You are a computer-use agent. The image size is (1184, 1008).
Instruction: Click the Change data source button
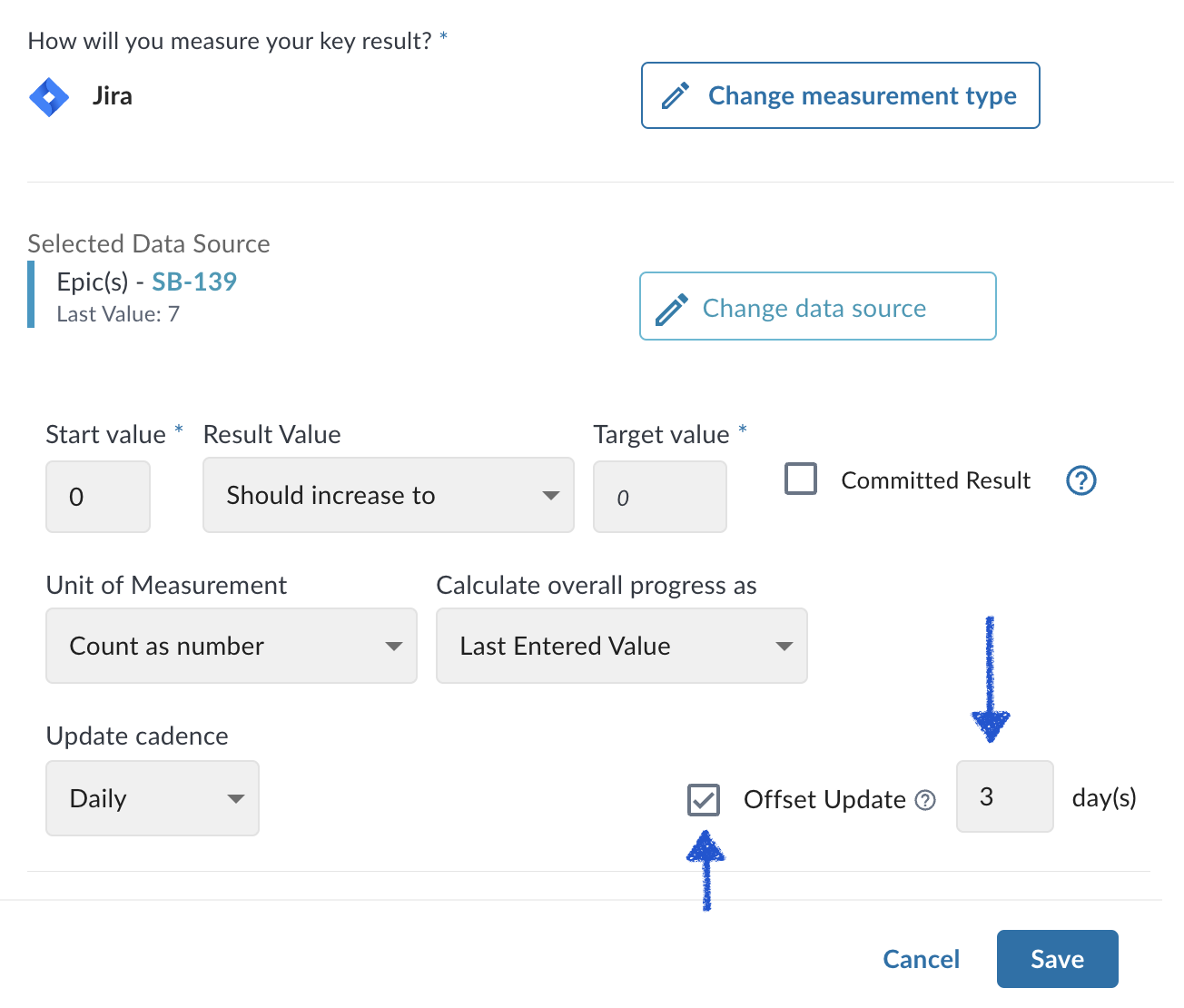pos(817,306)
